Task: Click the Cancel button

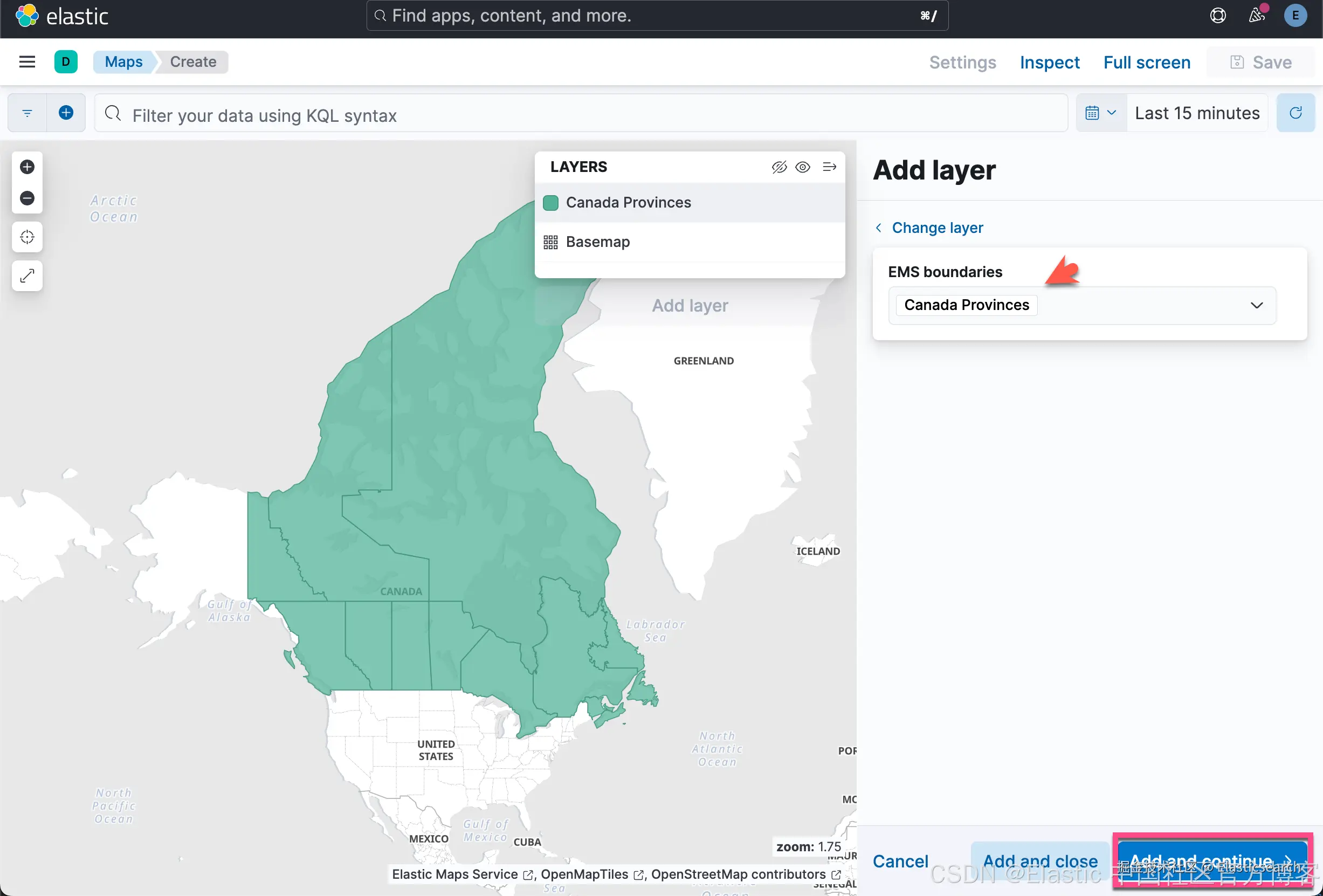Action: 900,861
